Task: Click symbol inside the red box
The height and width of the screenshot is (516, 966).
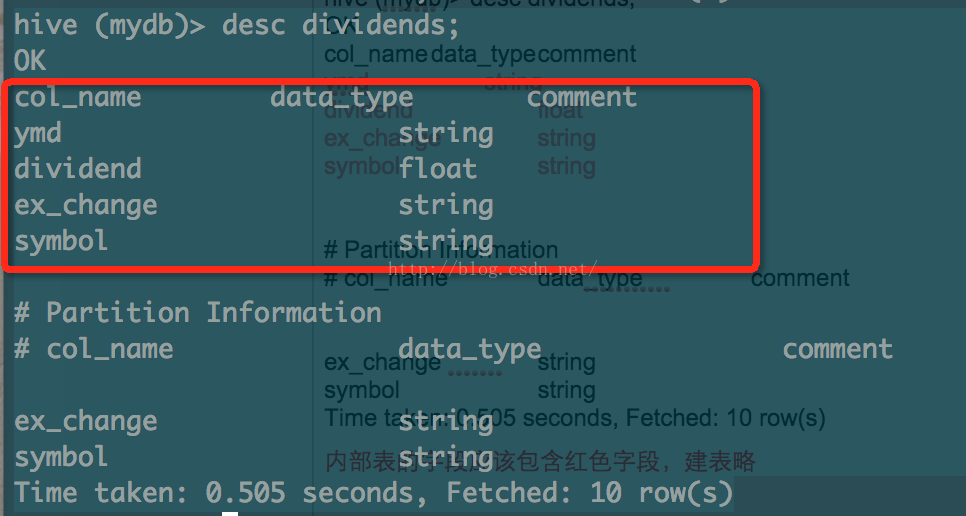Action: coord(61,241)
